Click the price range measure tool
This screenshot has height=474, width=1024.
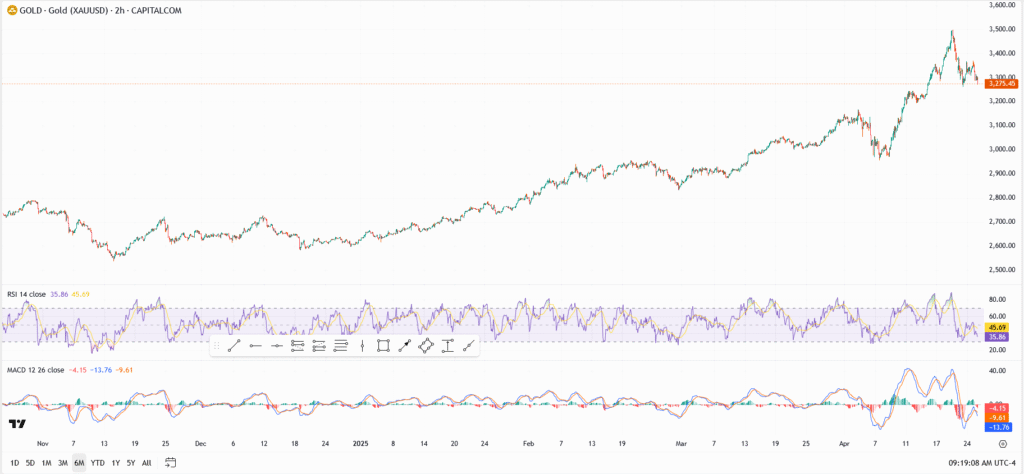(x=447, y=346)
